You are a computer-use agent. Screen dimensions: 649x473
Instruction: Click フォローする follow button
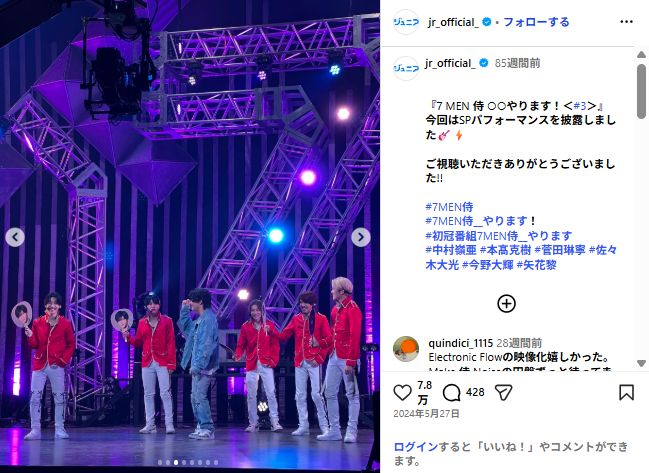(536, 22)
